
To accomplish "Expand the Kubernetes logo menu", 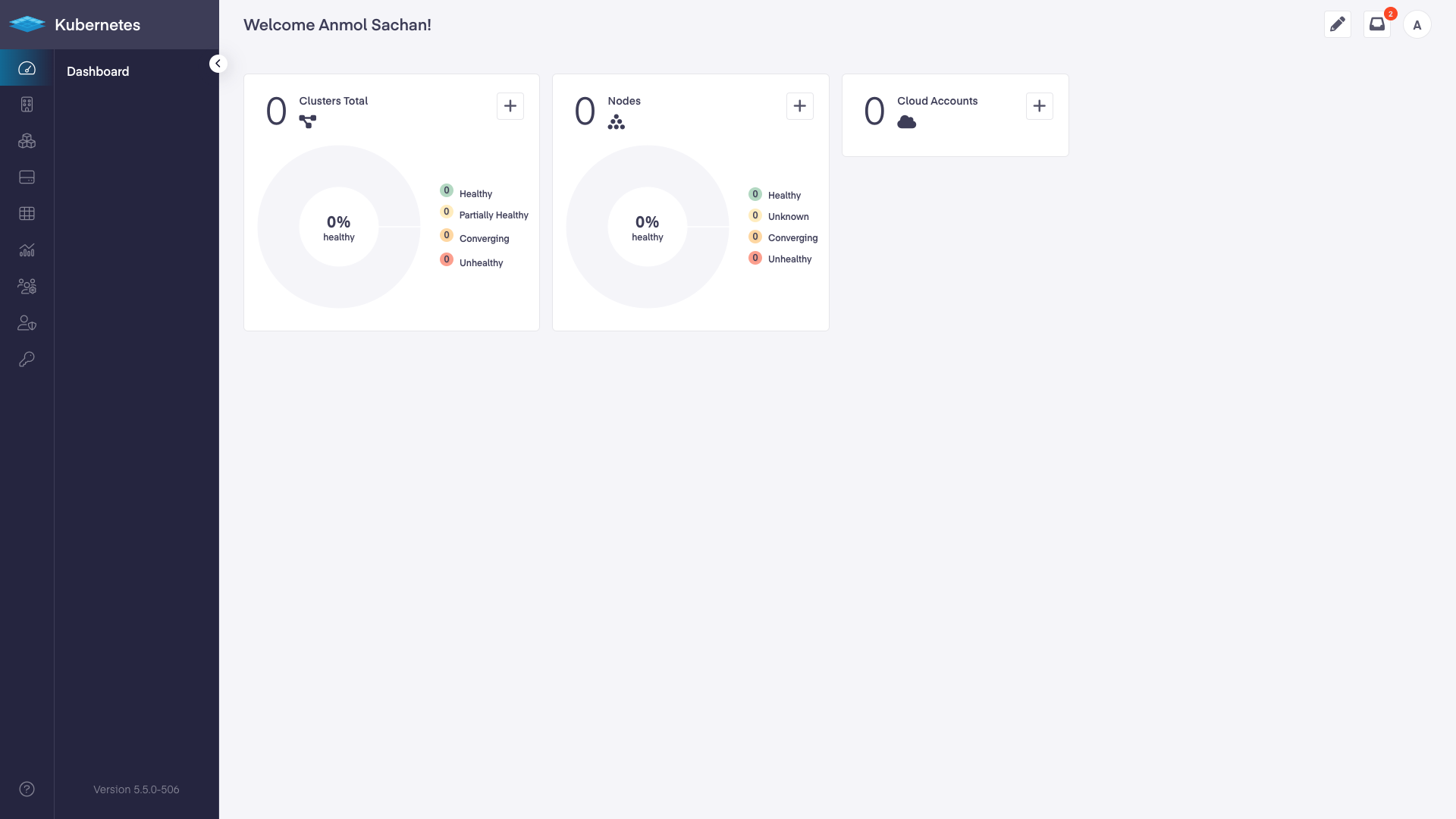I will click(x=28, y=24).
